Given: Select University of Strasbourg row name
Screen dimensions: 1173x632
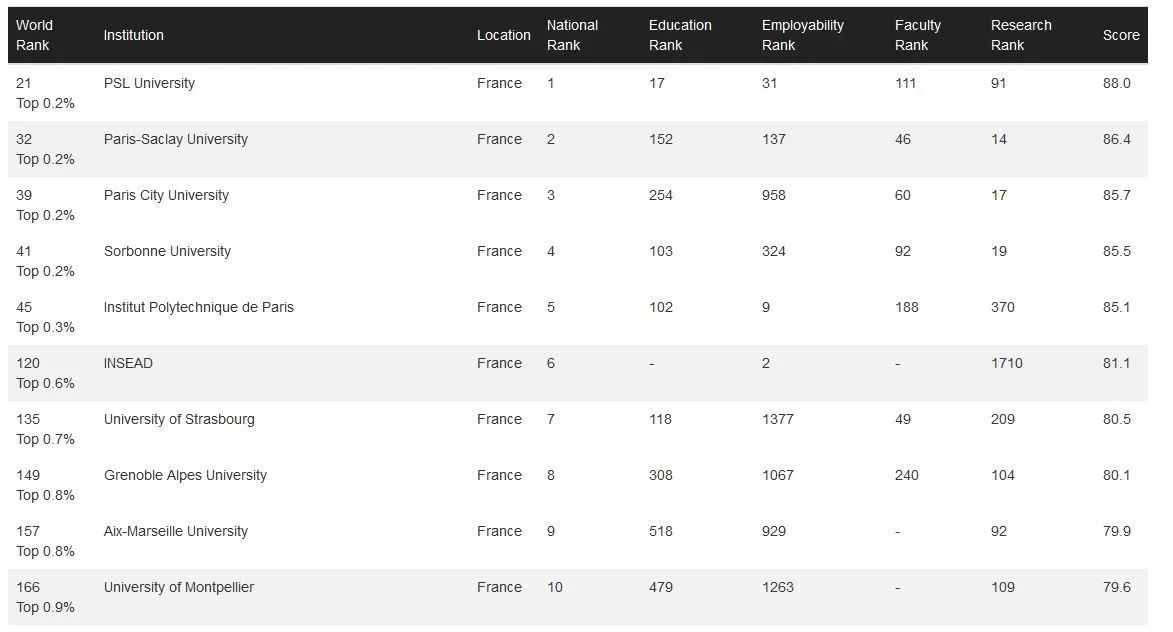Looking at the screenshot, I should click(x=179, y=419).
